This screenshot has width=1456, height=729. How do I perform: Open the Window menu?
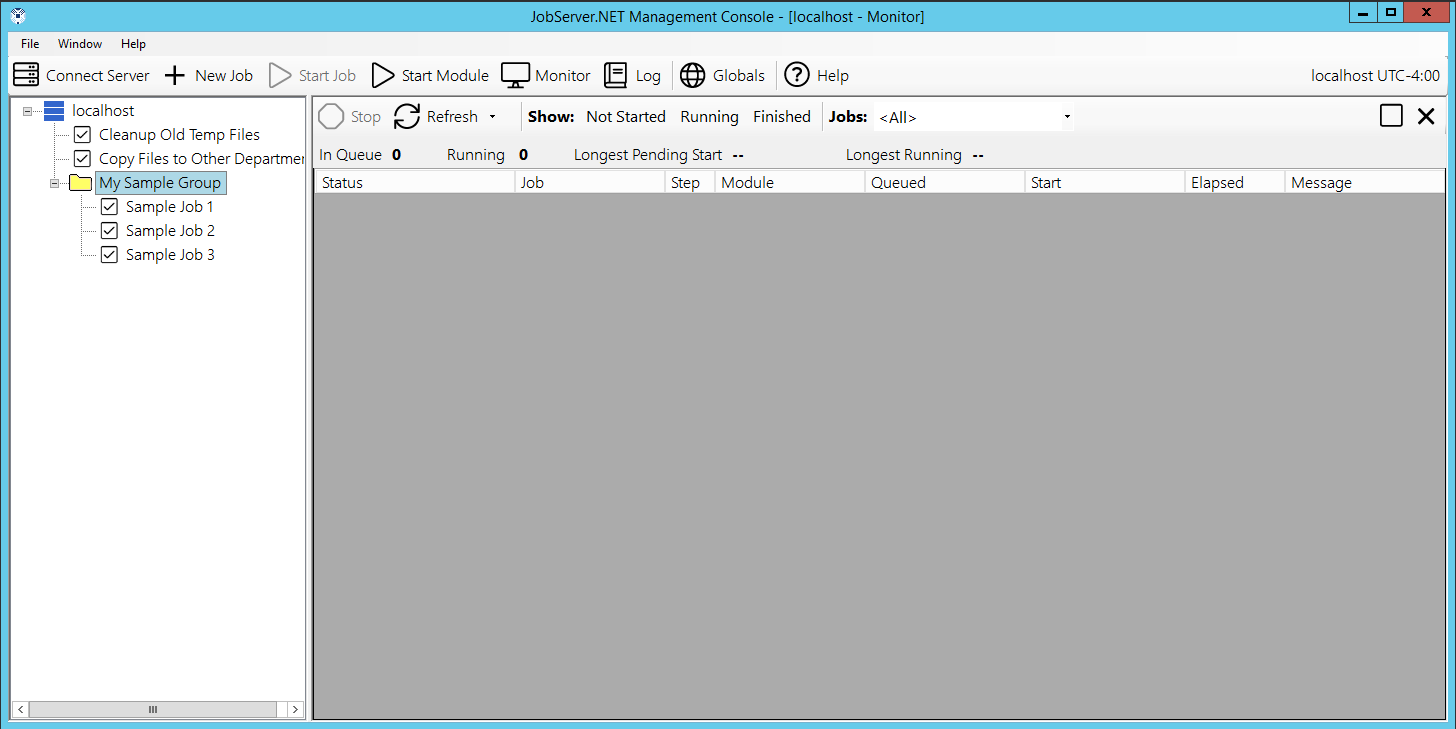pos(80,44)
